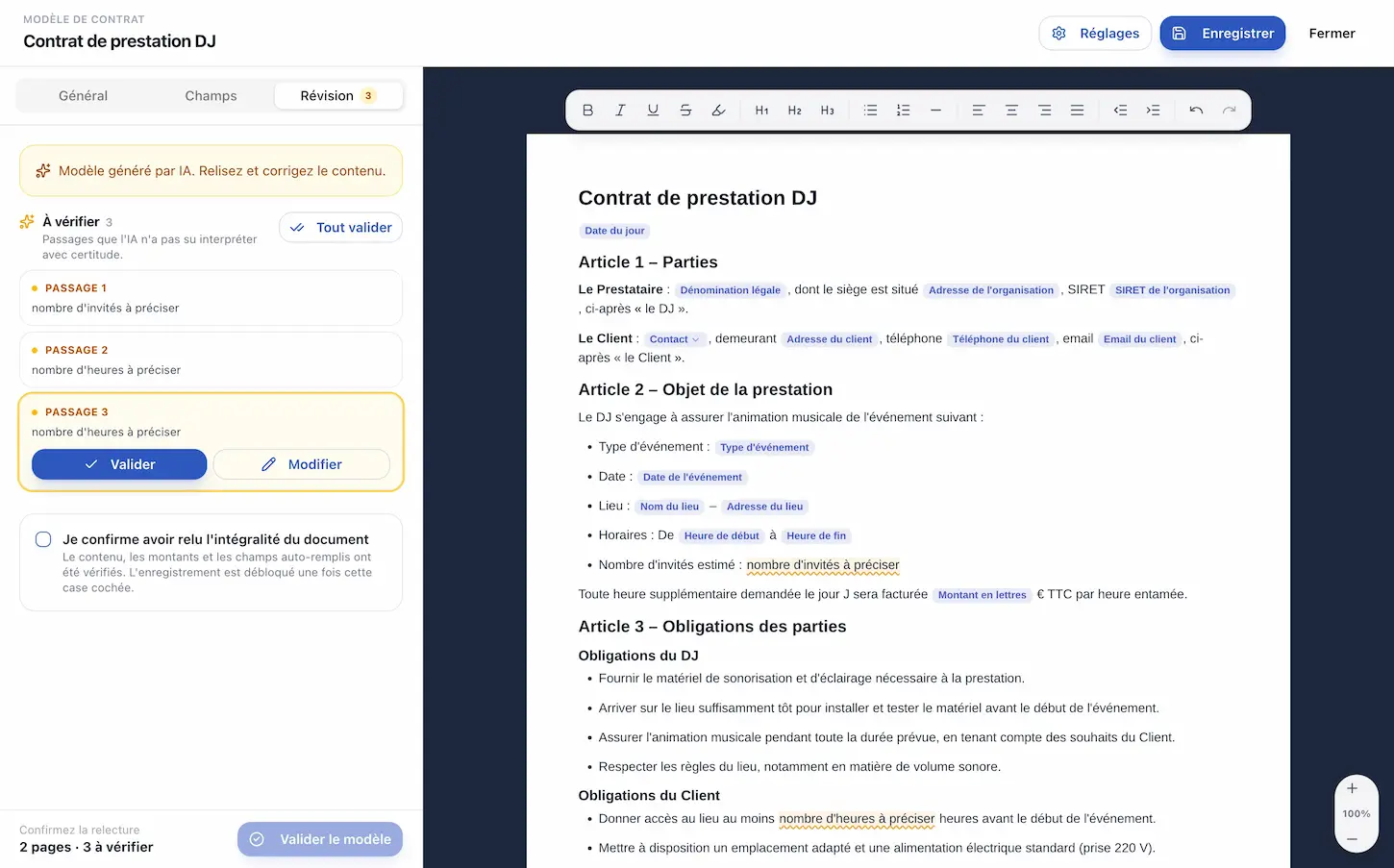Screen dimensions: 1394x868
Task: Align text to the left
Action: pyautogui.click(x=979, y=111)
